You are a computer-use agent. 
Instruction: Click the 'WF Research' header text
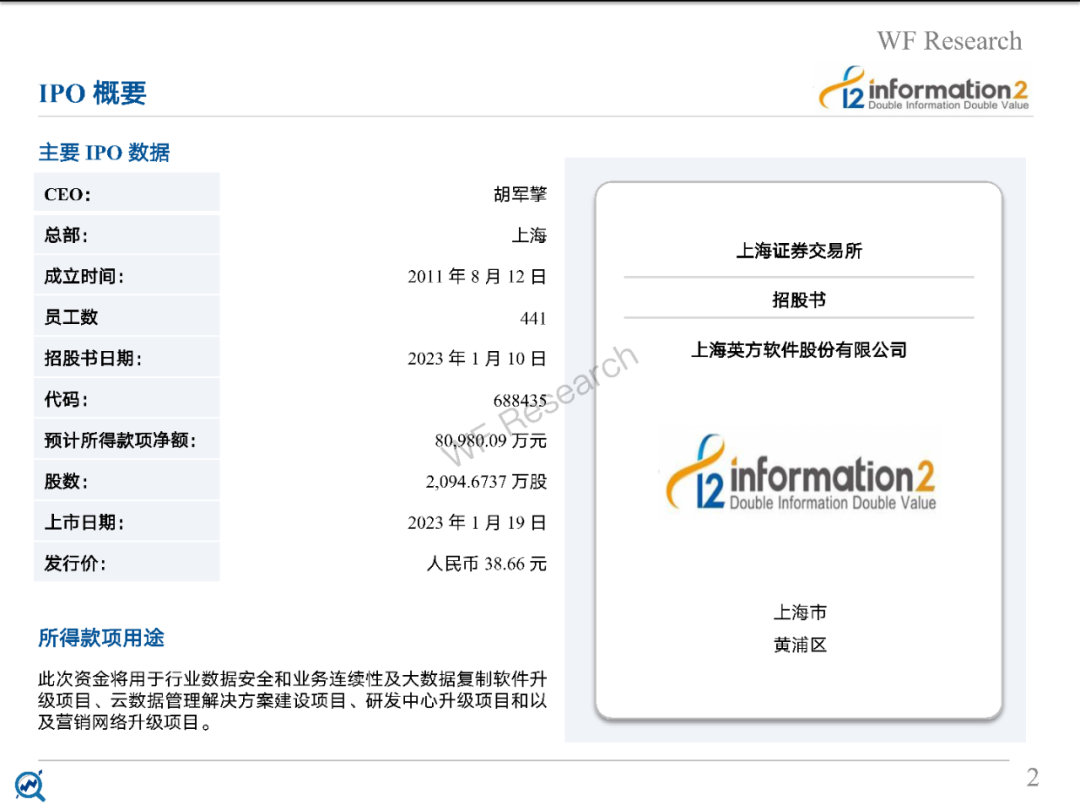coord(949,41)
